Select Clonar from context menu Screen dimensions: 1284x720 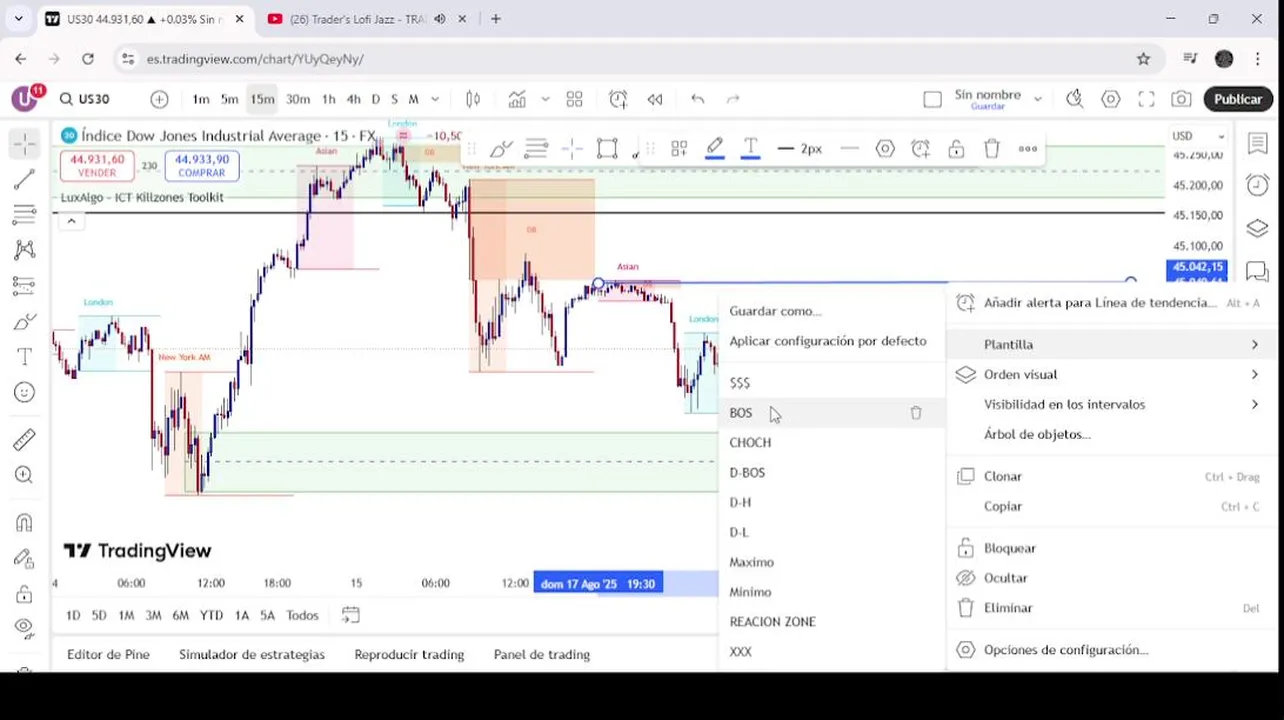point(1112,476)
